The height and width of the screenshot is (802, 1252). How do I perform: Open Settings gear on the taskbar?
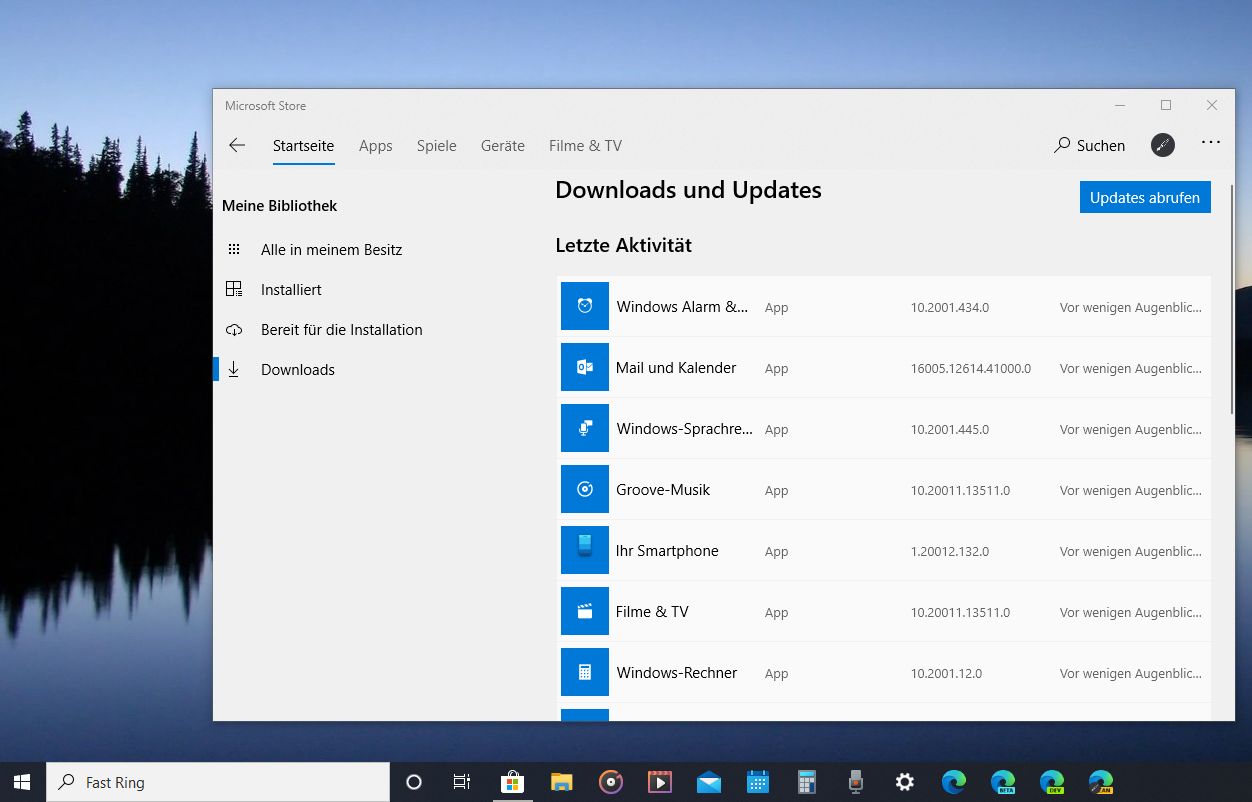tap(904, 782)
